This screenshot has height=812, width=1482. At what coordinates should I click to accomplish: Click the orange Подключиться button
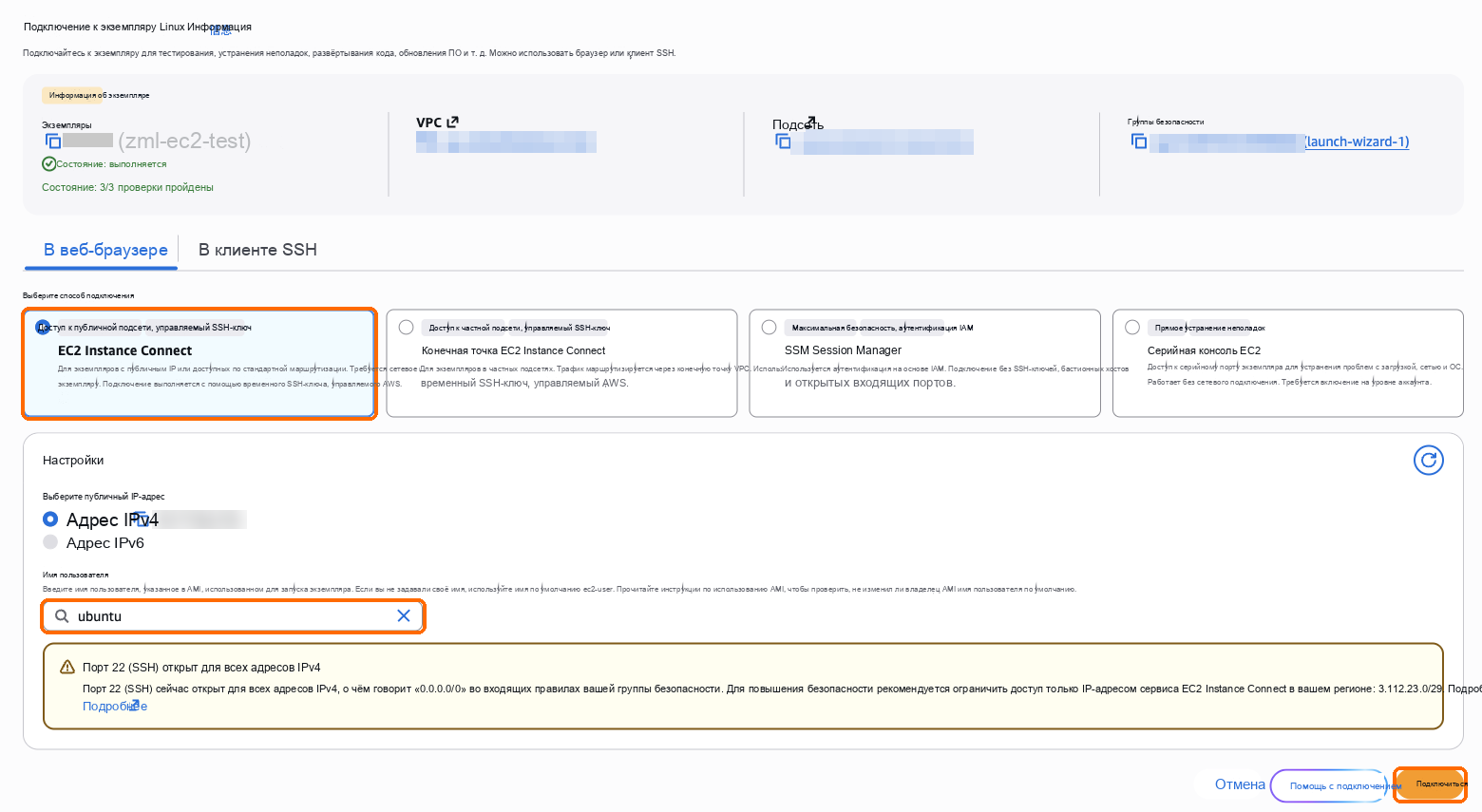1431,784
